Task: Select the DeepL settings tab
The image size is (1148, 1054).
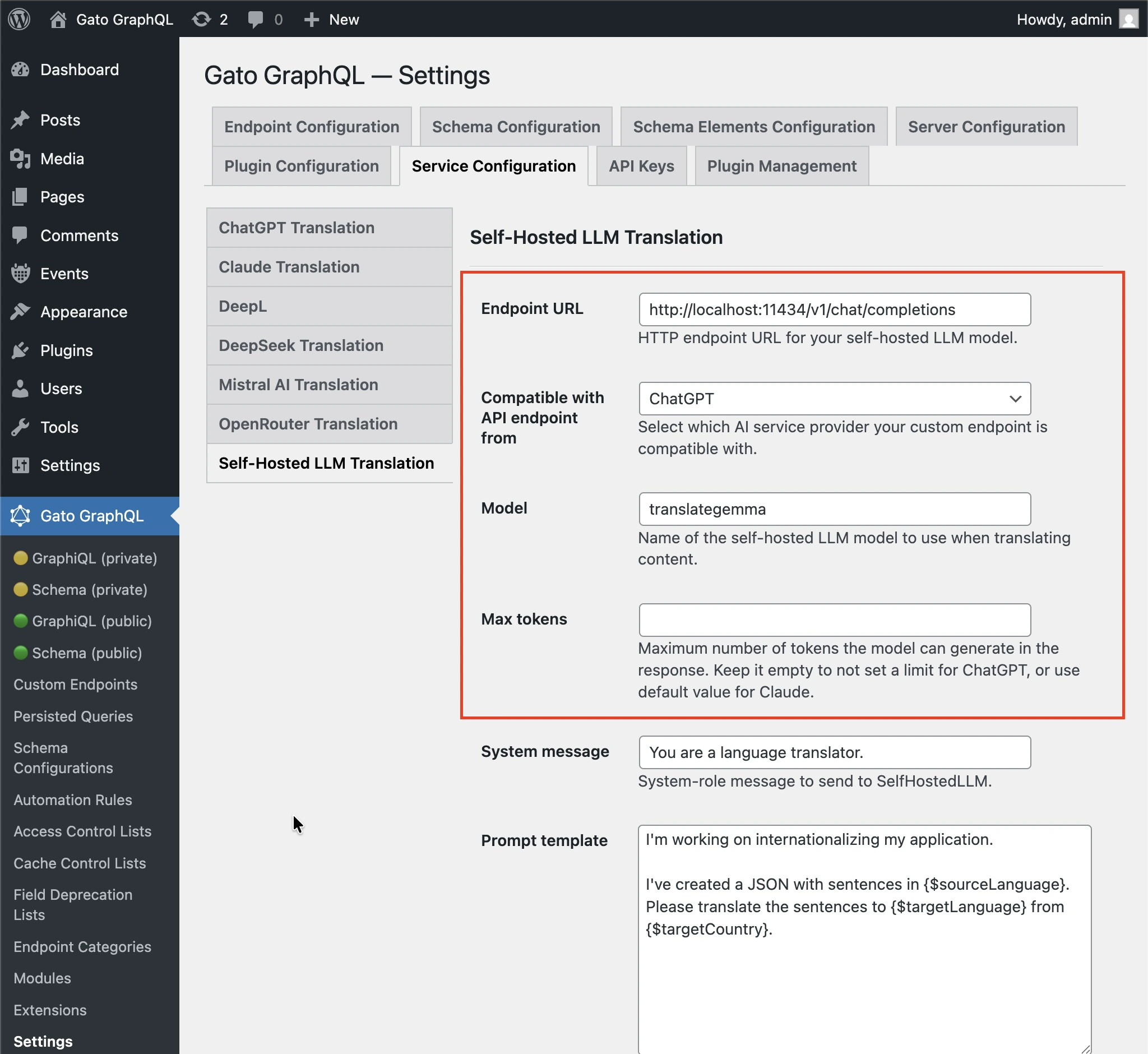Action: click(242, 306)
